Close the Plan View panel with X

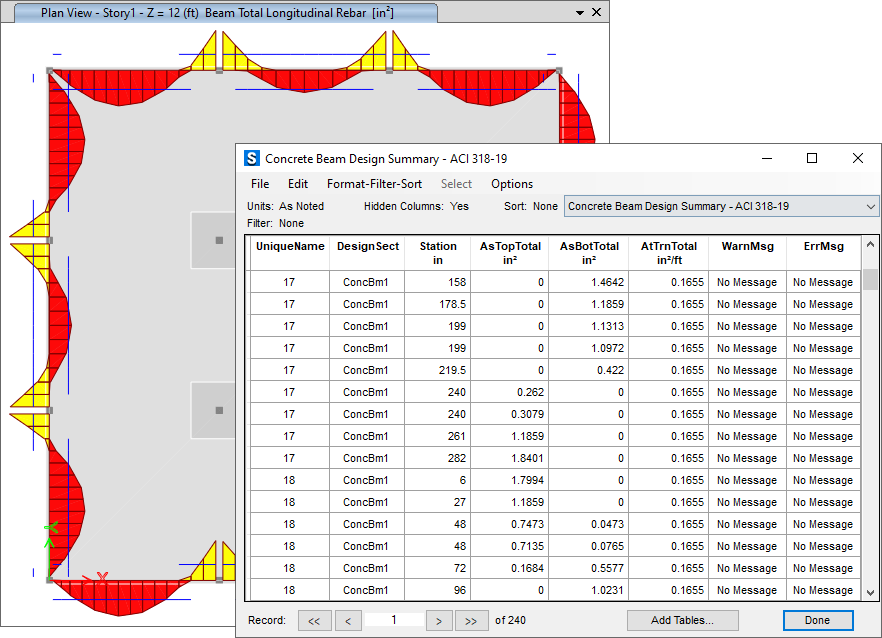pos(597,13)
